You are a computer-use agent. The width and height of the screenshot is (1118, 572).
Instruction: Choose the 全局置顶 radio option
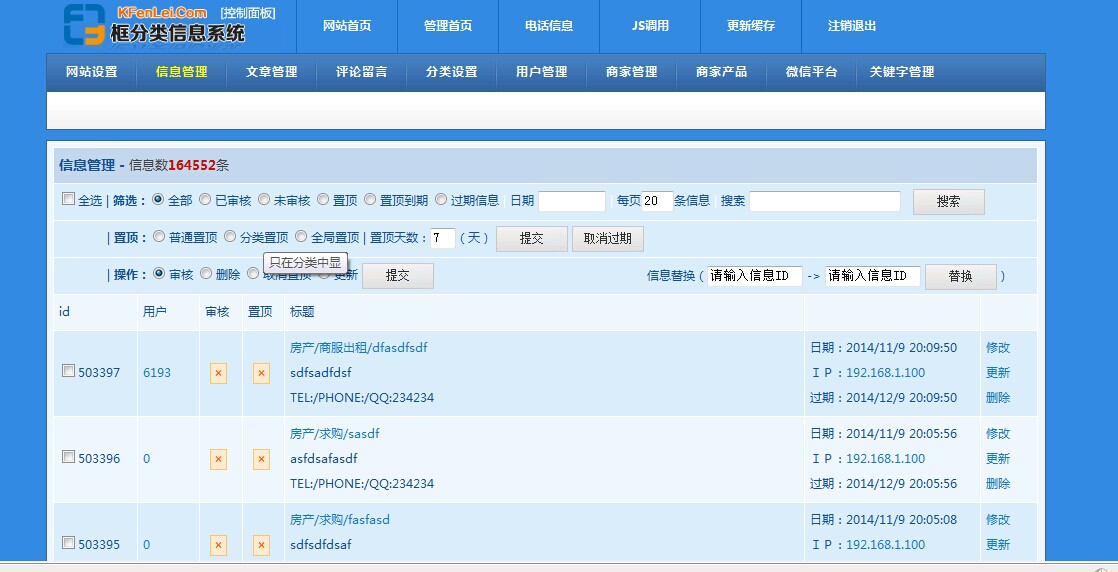[301, 237]
